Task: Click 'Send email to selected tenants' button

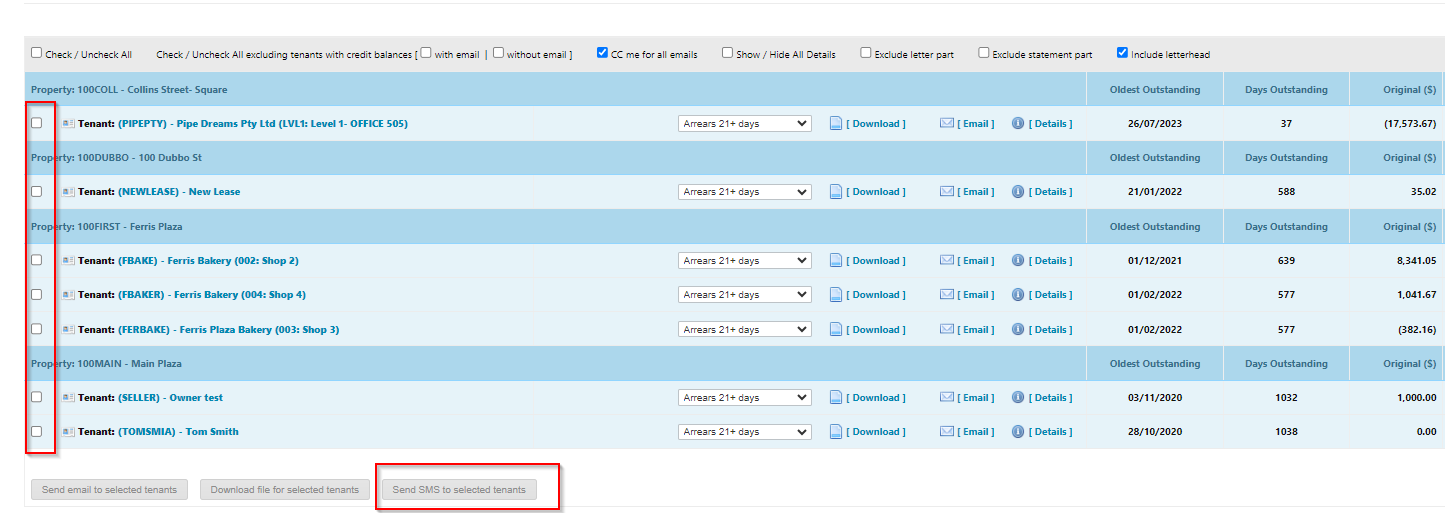Action: tap(110, 490)
